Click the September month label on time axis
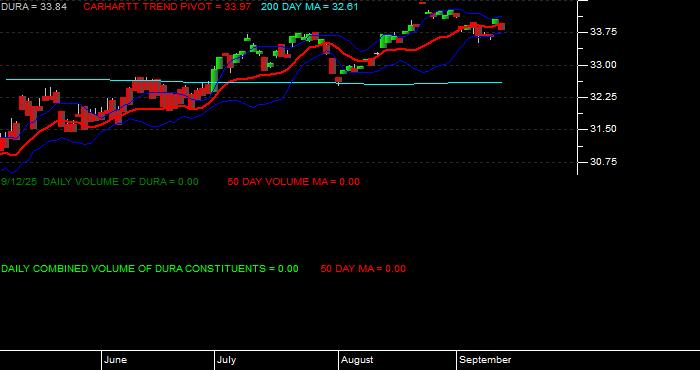700x370 pixels. point(485,360)
